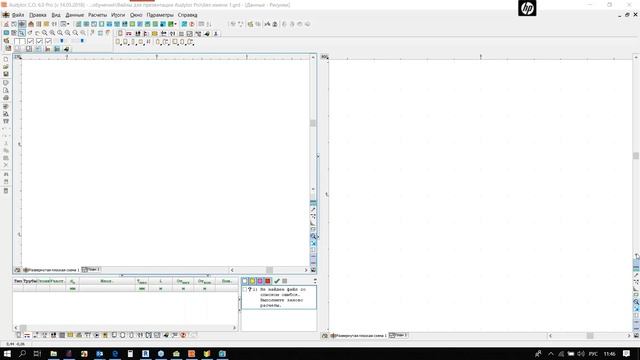Open the Справка menu
Image resolution: width=640 pixels, height=360 pixels.
pyautogui.click(x=187, y=15)
